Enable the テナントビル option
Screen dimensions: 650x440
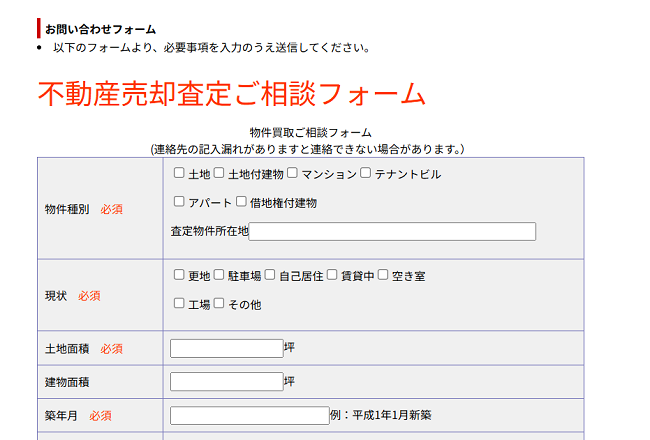click(366, 173)
